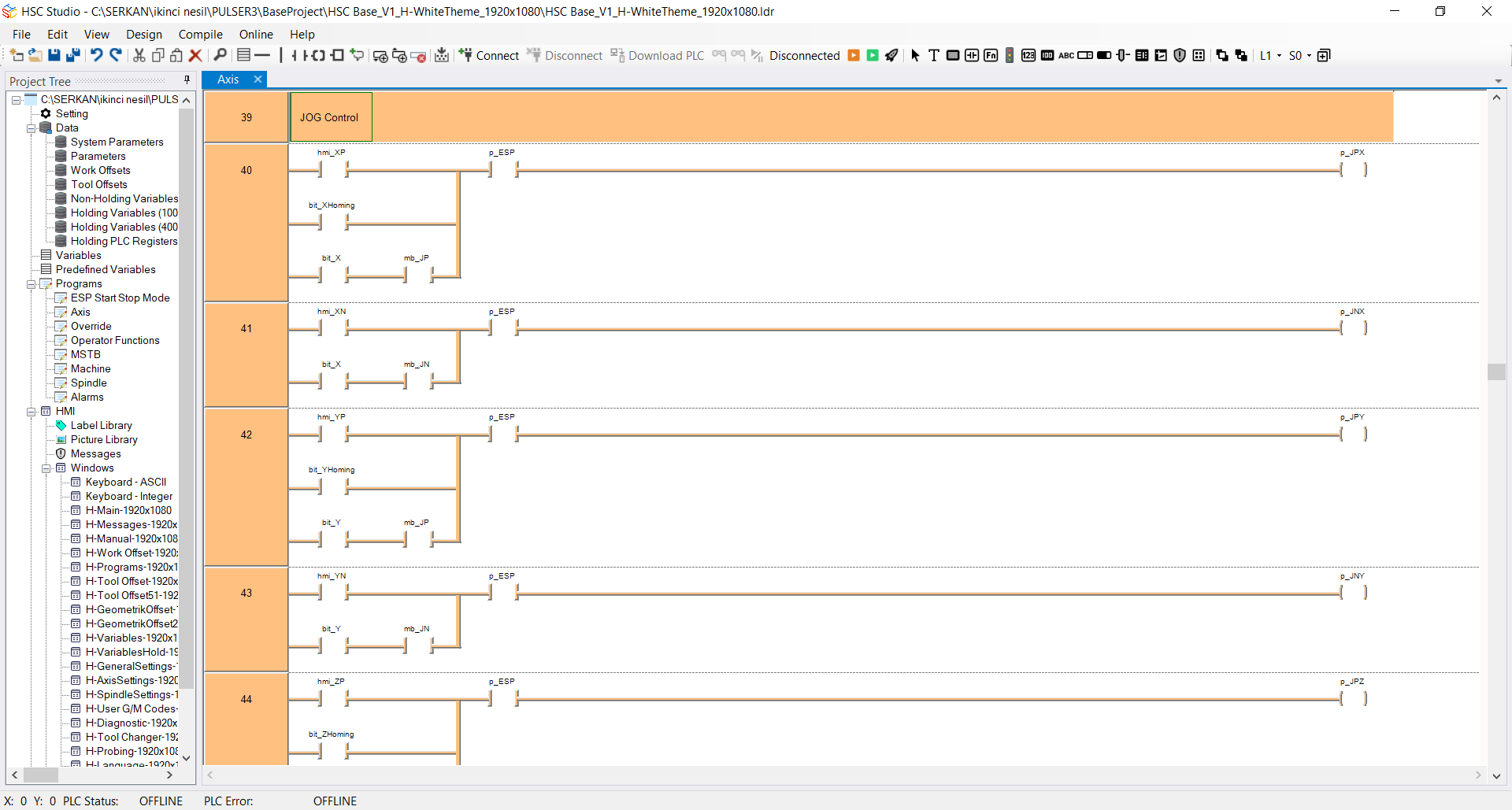1512x810 pixels.
Task: Open the Spindle program
Action: click(89, 383)
